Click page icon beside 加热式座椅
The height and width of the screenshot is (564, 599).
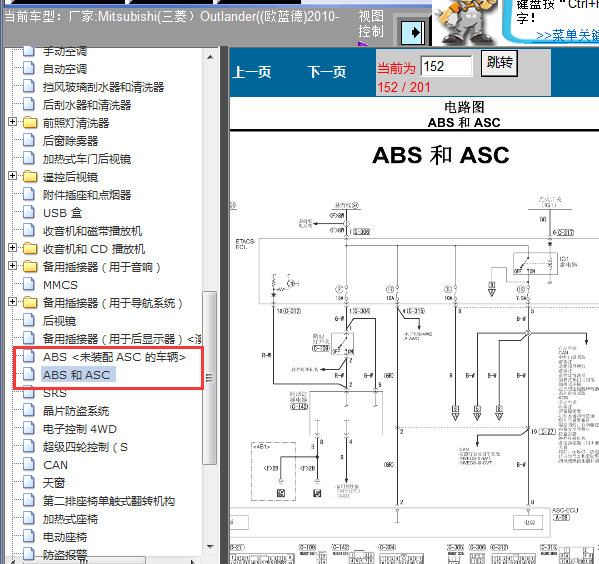point(29,519)
